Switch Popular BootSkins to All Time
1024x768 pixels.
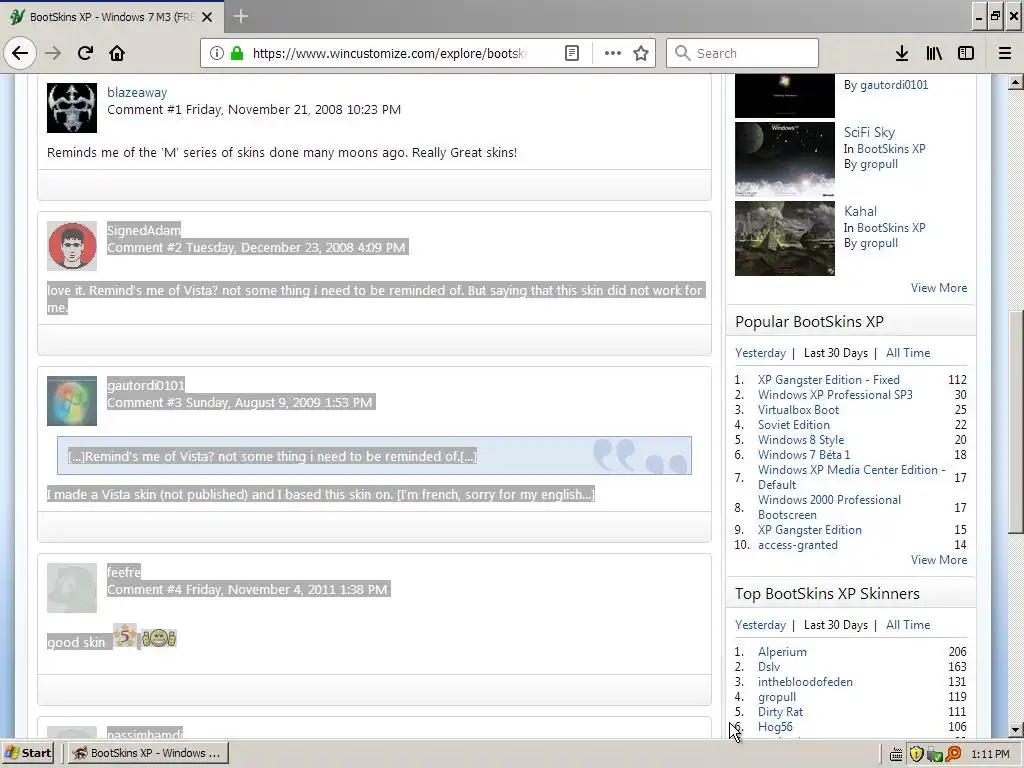pos(908,353)
